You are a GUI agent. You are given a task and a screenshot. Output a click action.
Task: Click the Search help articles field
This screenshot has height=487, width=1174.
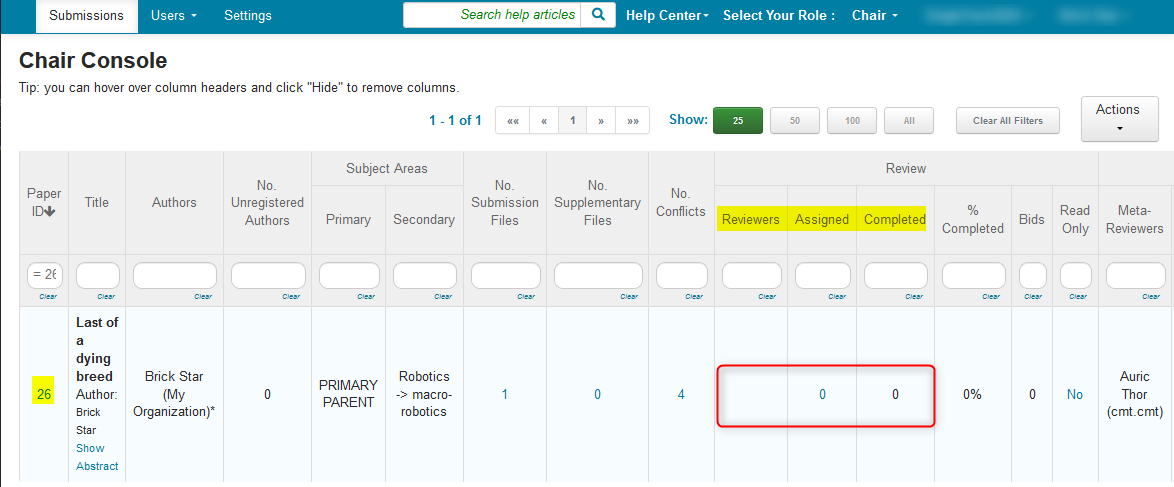click(x=492, y=15)
